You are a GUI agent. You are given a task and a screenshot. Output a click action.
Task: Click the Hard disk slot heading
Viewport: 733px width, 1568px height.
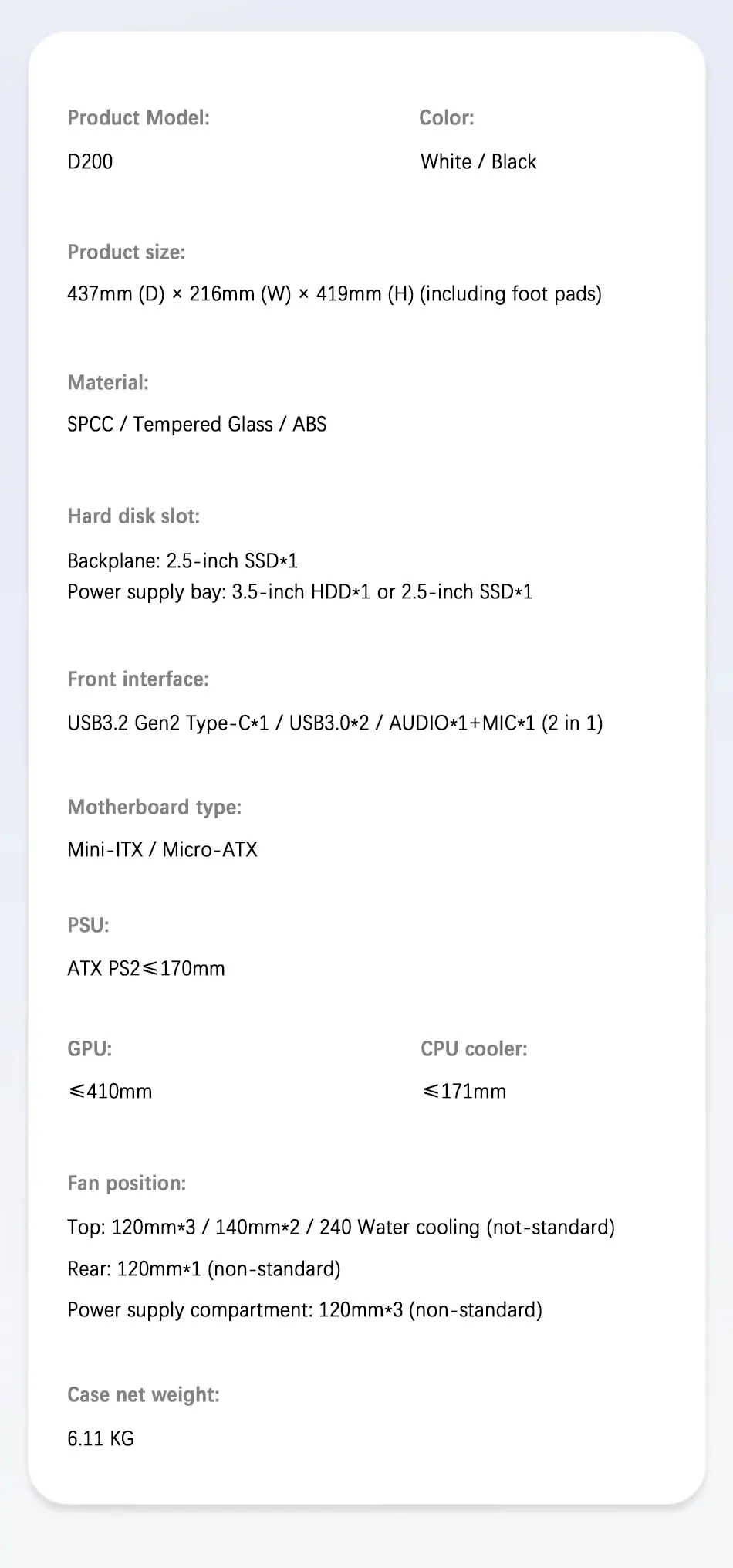[x=133, y=516]
